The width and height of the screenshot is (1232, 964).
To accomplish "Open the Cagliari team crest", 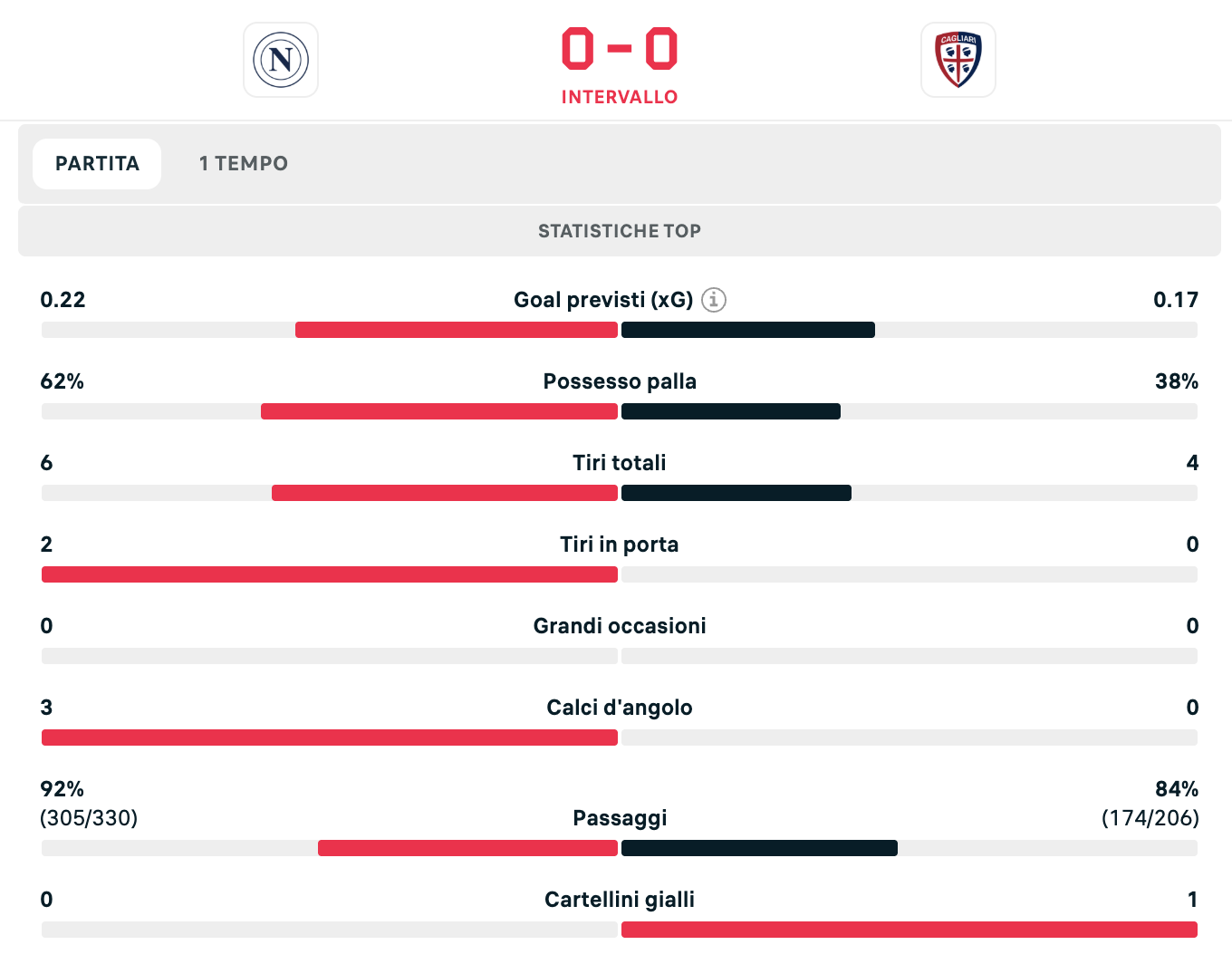I will tap(958, 60).
